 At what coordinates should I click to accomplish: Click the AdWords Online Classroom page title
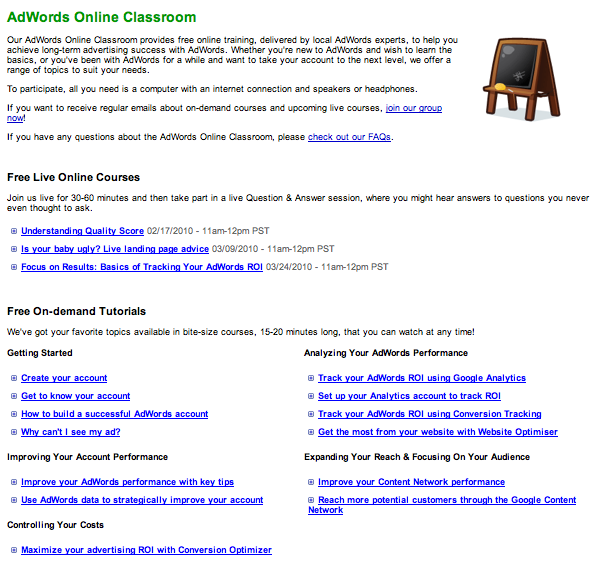pyautogui.click(x=102, y=17)
